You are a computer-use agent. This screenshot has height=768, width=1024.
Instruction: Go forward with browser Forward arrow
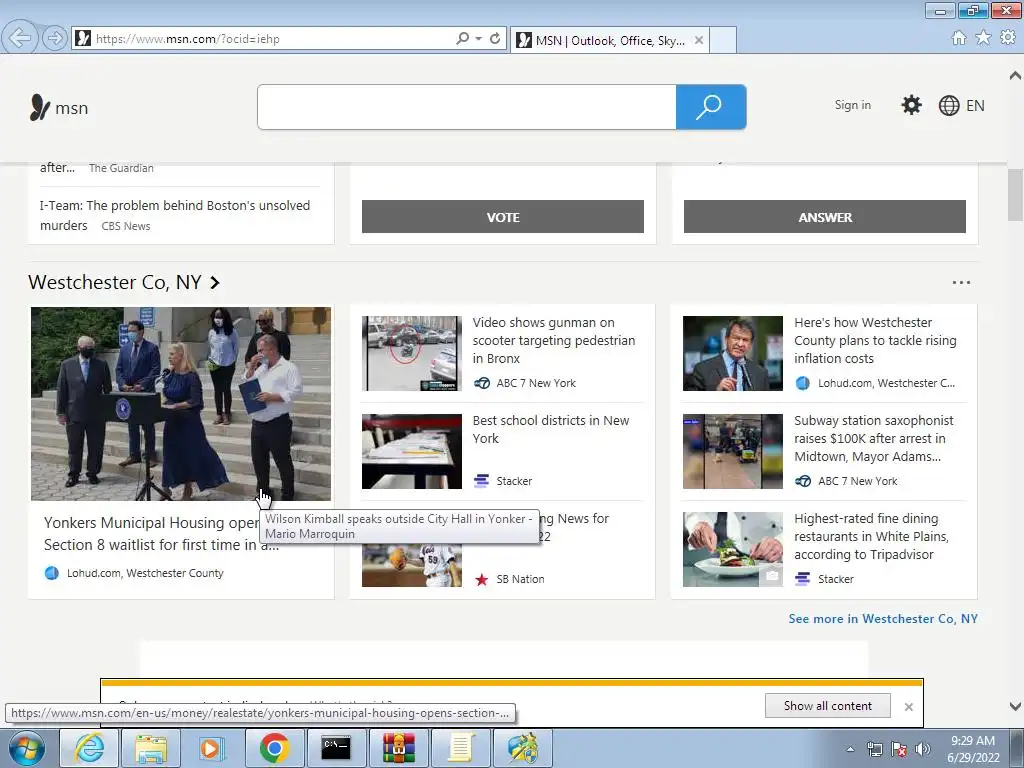(x=55, y=39)
